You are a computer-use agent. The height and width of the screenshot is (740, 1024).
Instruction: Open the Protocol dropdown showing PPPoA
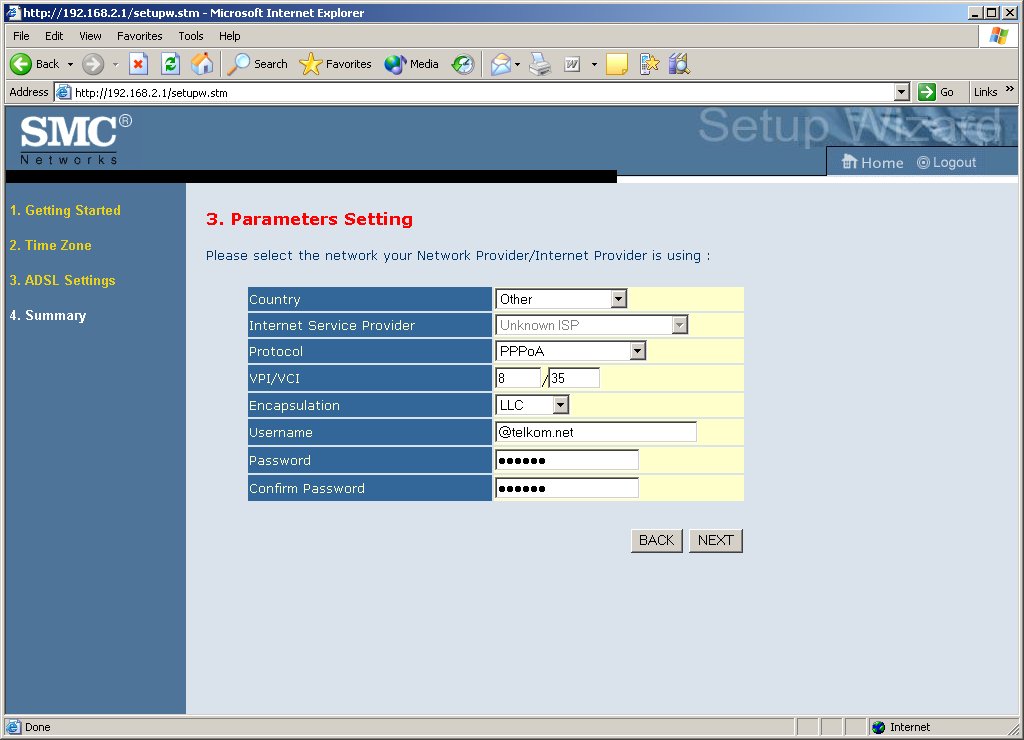(637, 351)
